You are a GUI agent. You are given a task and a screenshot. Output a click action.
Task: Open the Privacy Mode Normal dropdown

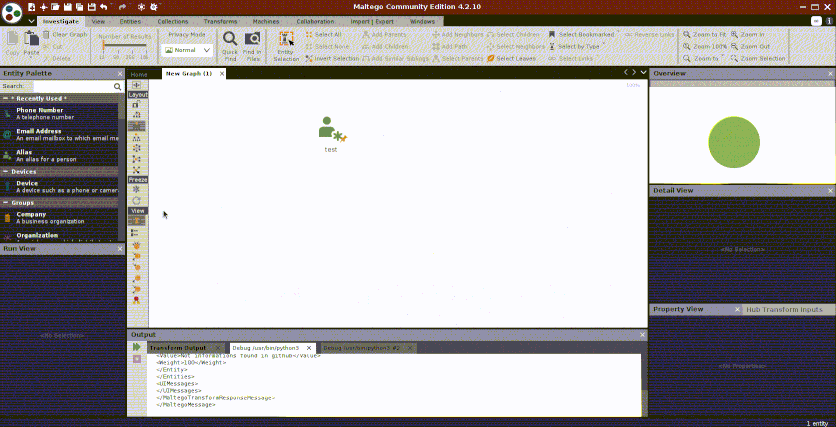[187, 50]
